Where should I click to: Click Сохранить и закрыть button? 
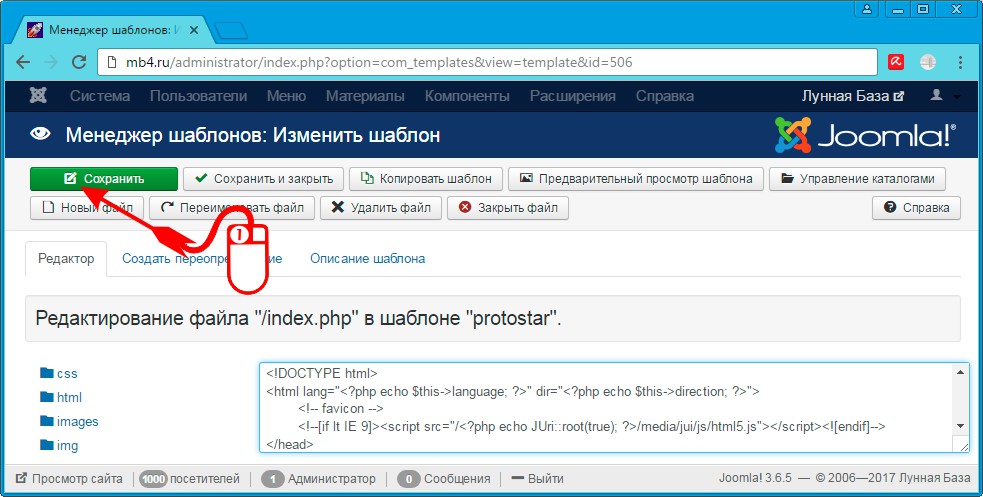click(x=263, y=179)
